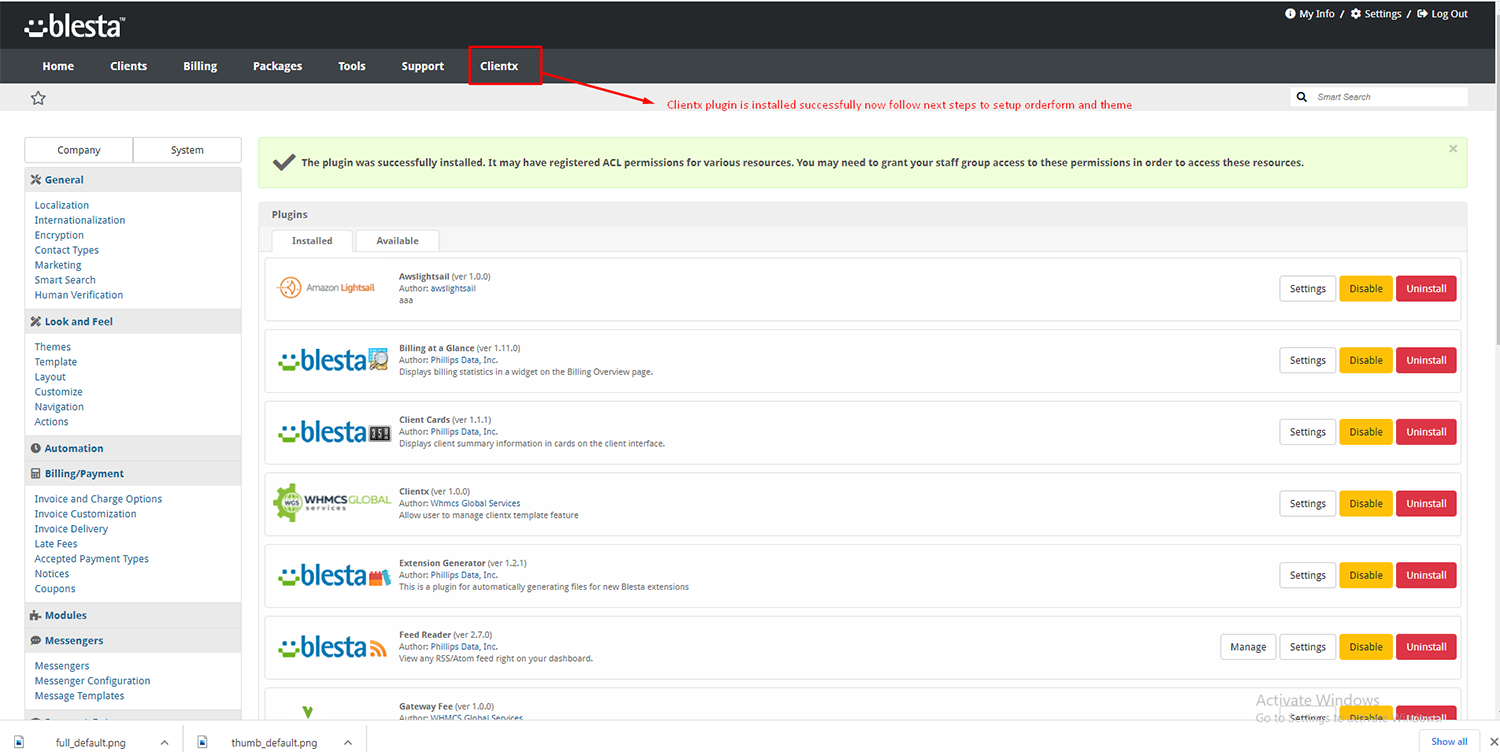This screenshot has height=752, width=1500.
Task: Select the Company settings tab
Action: click(79, 150)
